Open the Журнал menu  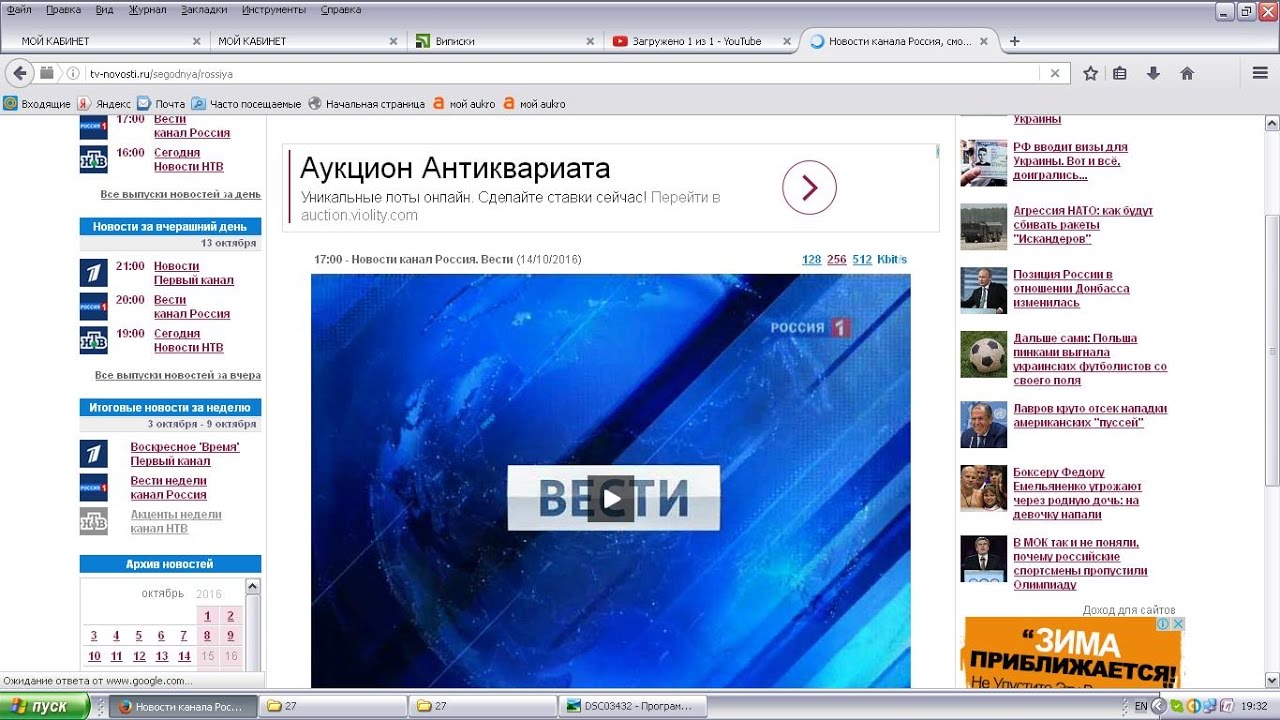pyautogui.click(x=148, y=9)
